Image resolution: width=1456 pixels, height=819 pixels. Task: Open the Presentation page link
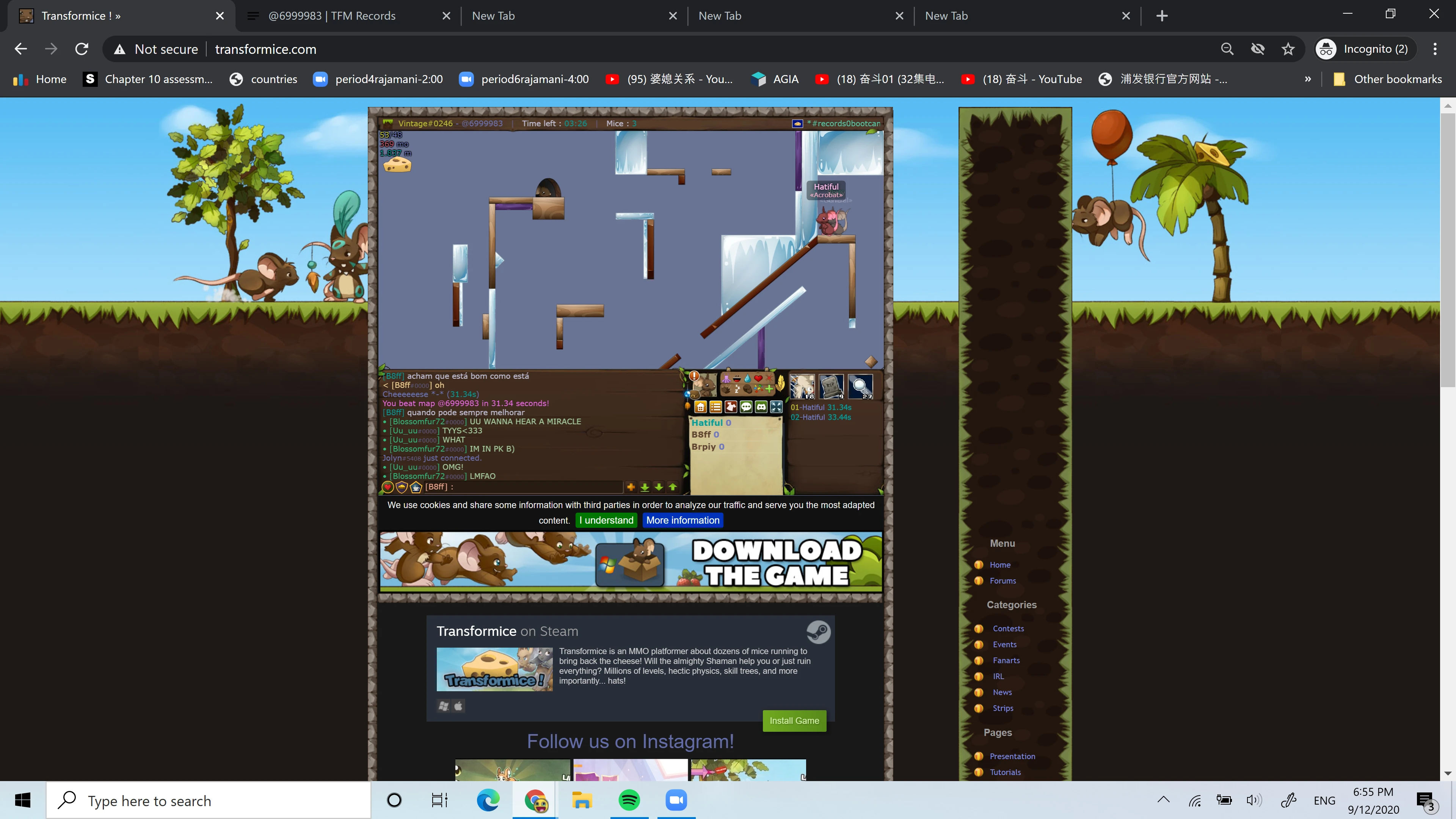coord(1012,756)
